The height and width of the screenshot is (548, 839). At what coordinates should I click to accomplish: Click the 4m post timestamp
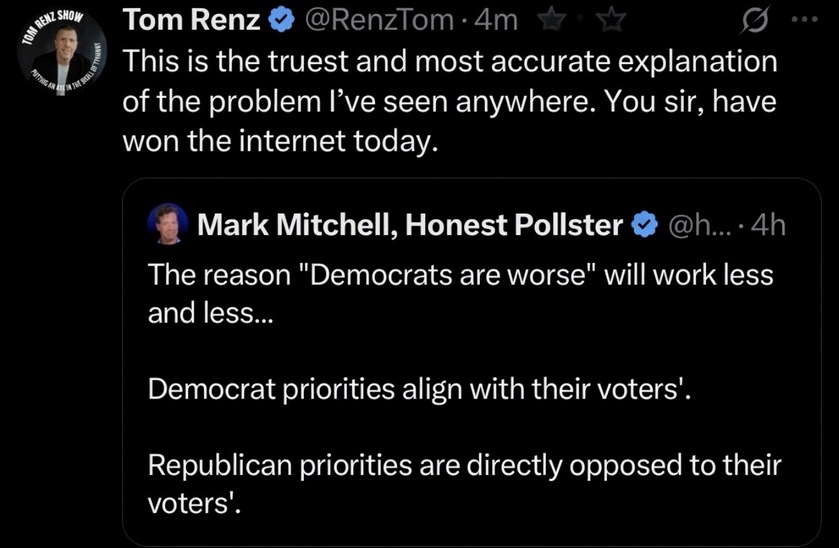[496, 20]
